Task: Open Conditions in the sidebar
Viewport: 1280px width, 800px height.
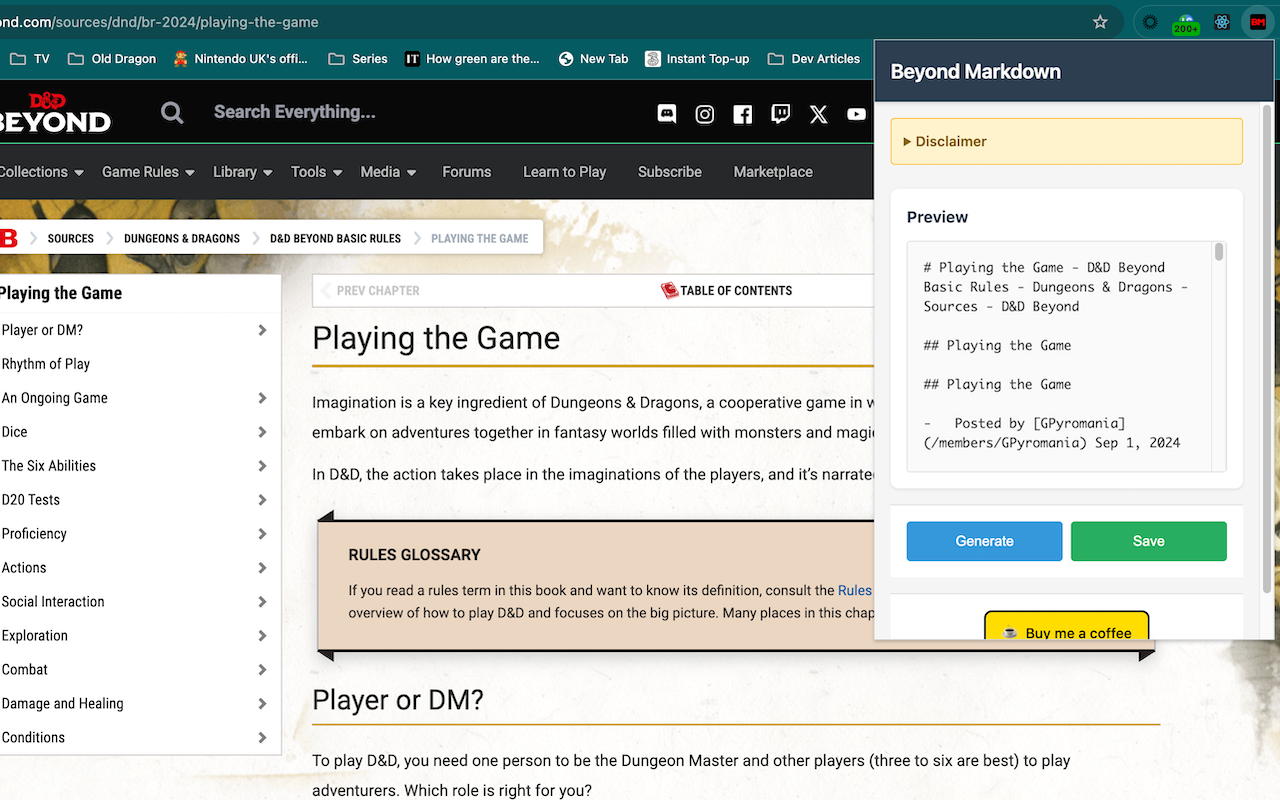Action: [x=33, y=738]
